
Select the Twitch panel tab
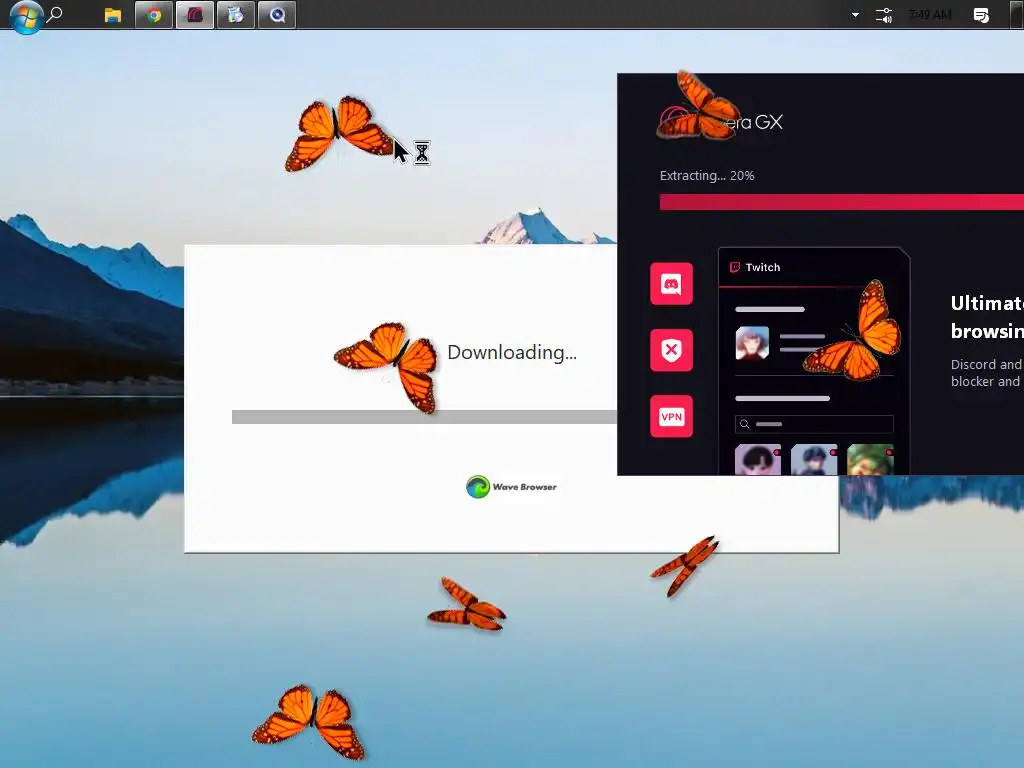[x=755, y=267]
